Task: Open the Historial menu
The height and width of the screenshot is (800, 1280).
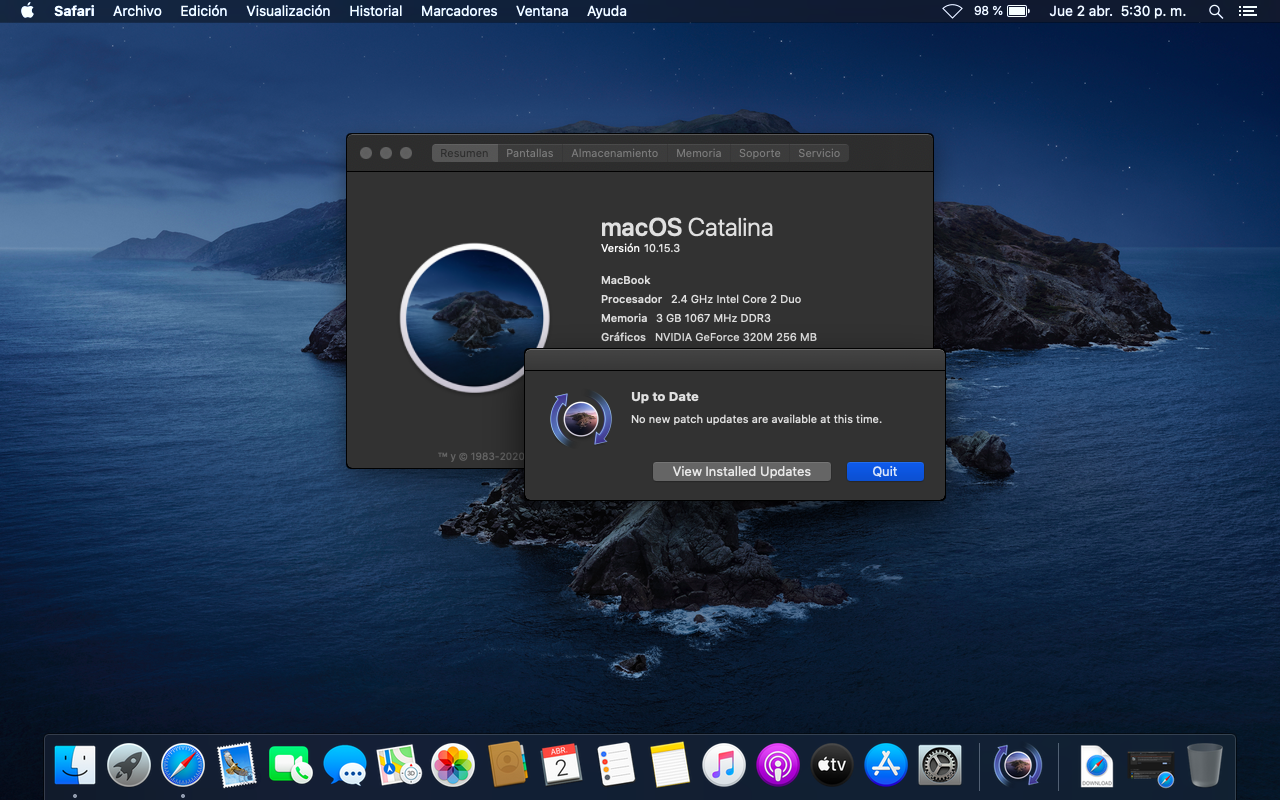Action: click(x=376, y=11)
